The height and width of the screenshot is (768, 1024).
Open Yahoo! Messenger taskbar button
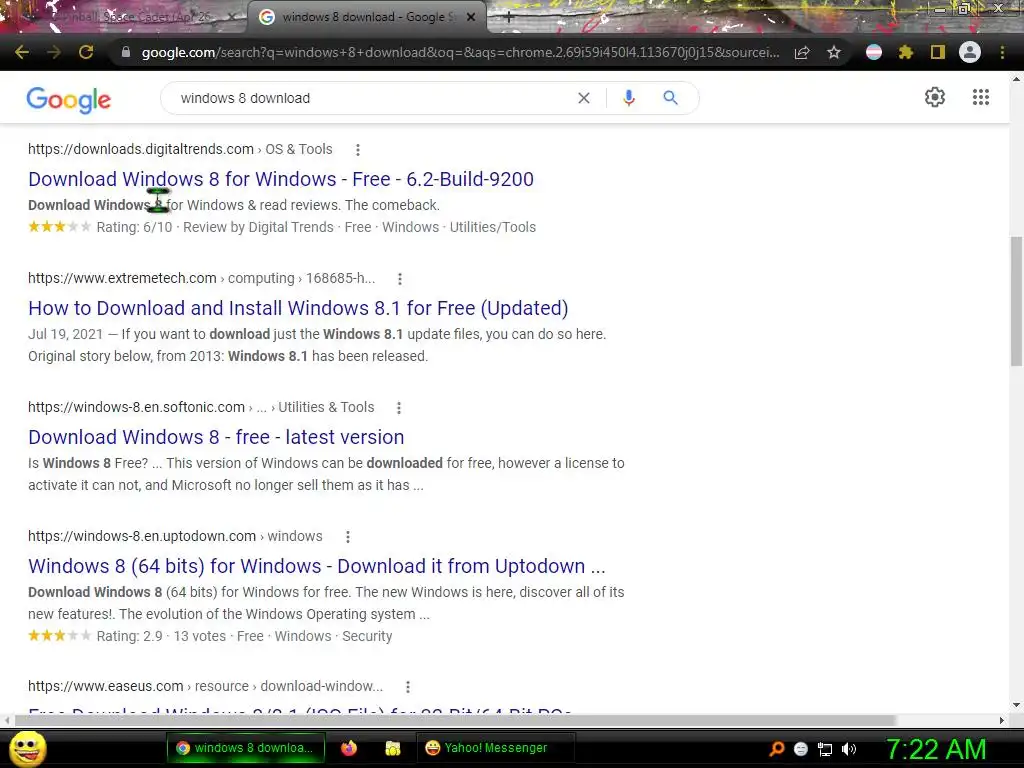[x=495, y=748]
